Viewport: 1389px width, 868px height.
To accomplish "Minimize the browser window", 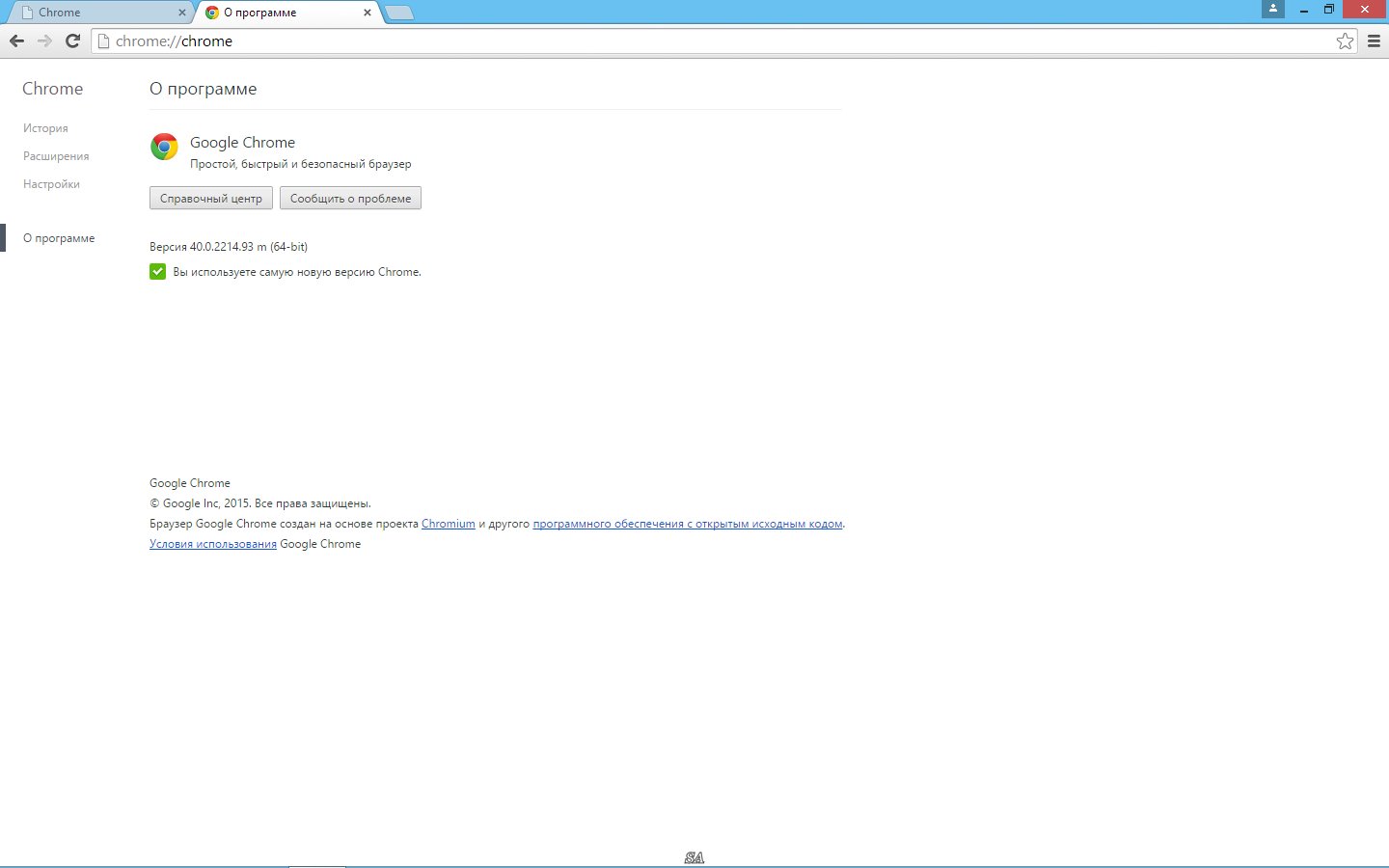I will click(x=1304, y=10).
